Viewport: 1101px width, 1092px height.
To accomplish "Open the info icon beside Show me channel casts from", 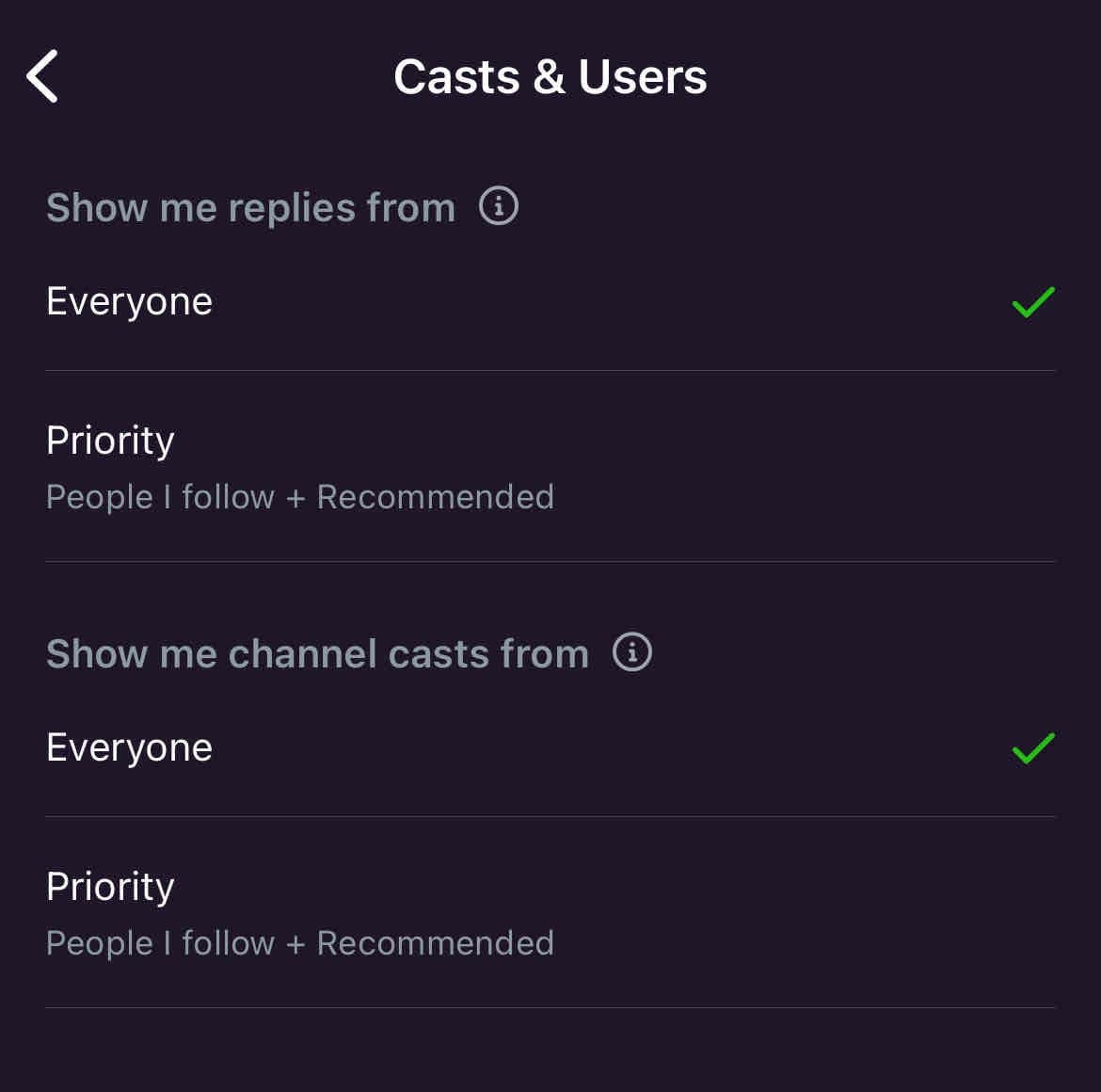I will [x=632, y=650].
